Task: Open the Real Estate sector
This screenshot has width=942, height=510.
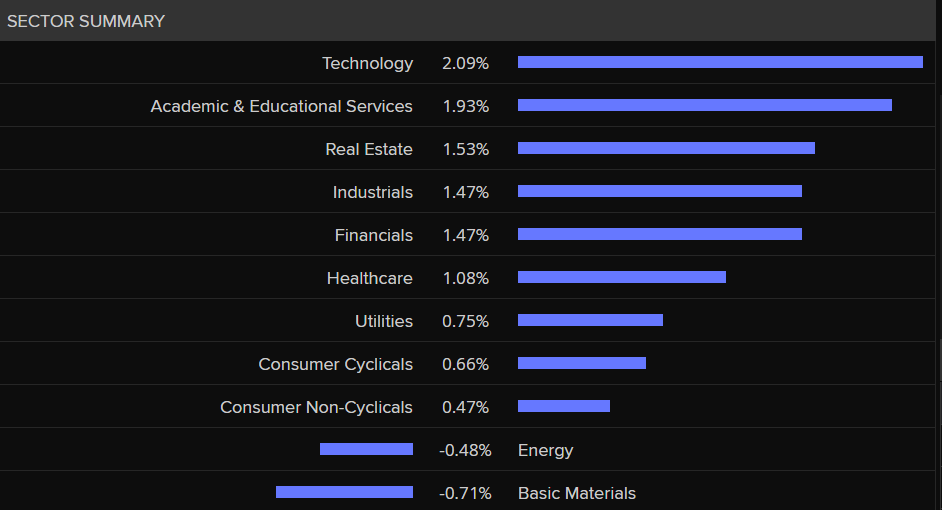Action: pos(368,149)
